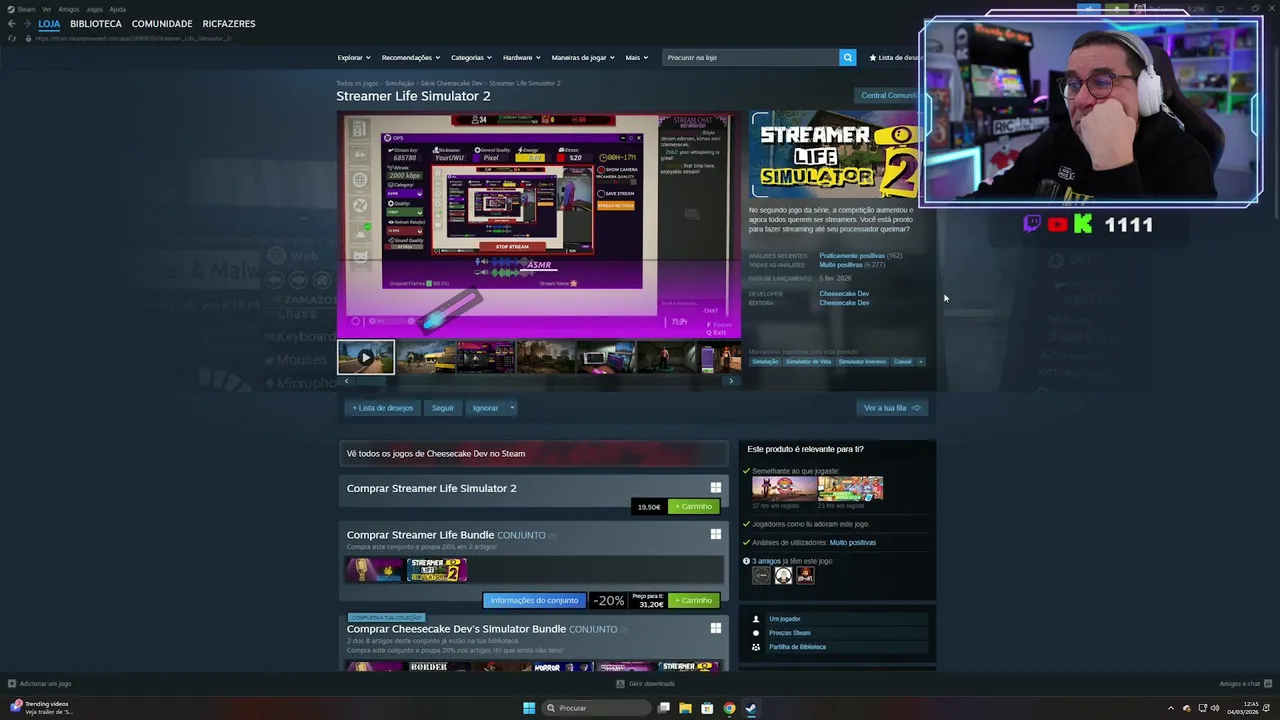Viewport: 1280px width, 720px height.
Task: Play the trailer video thumbnail
Action: (365, 357)
